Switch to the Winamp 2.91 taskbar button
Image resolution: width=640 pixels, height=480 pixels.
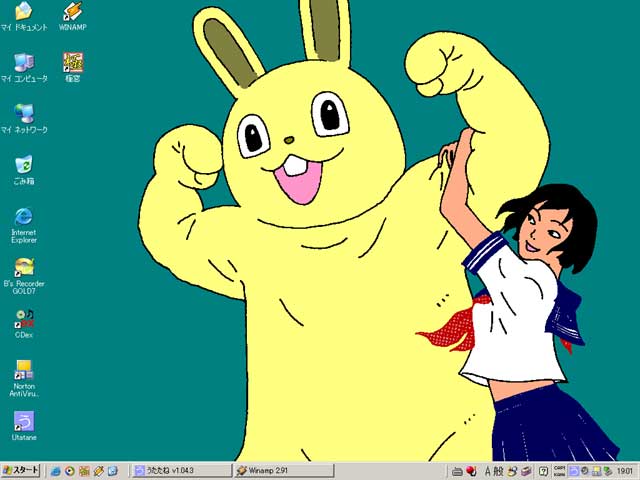(284, 470)
